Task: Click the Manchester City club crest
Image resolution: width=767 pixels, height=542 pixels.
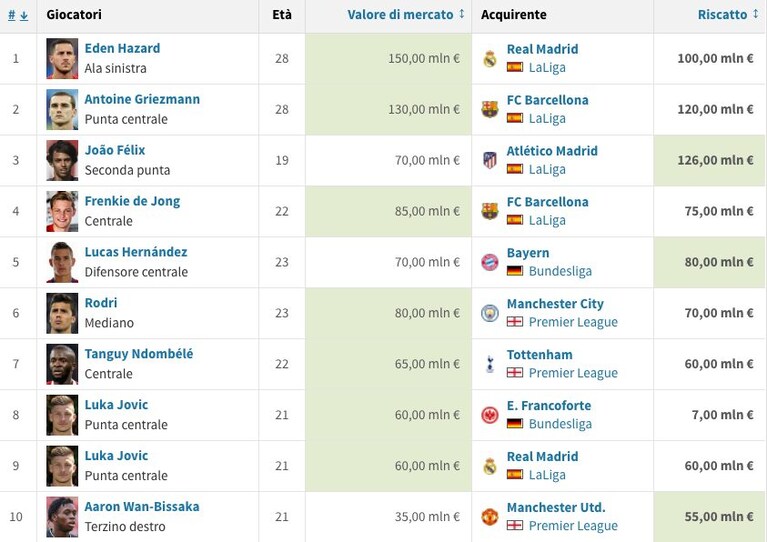Action: (x=490, y=313)
